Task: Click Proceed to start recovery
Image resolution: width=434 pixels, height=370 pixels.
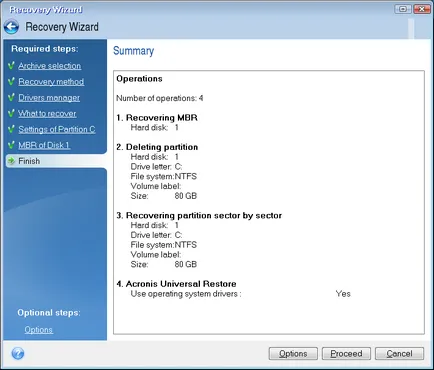Action: [346, 354]
